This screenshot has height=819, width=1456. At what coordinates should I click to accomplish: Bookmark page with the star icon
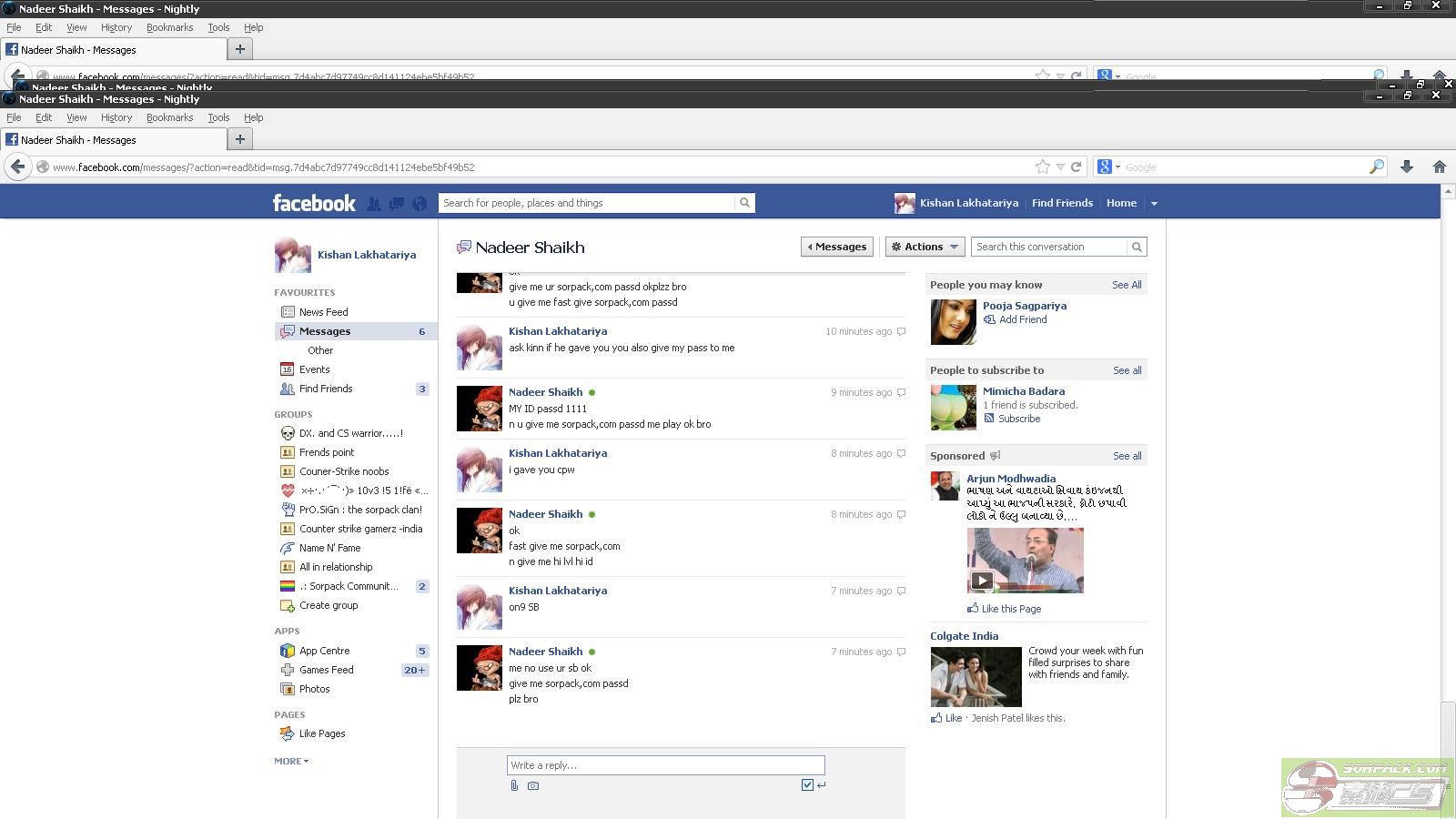pos(1042,167)
